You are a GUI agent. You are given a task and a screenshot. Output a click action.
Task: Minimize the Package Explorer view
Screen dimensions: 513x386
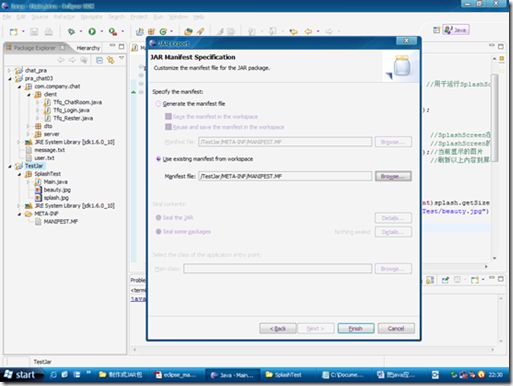112,46
